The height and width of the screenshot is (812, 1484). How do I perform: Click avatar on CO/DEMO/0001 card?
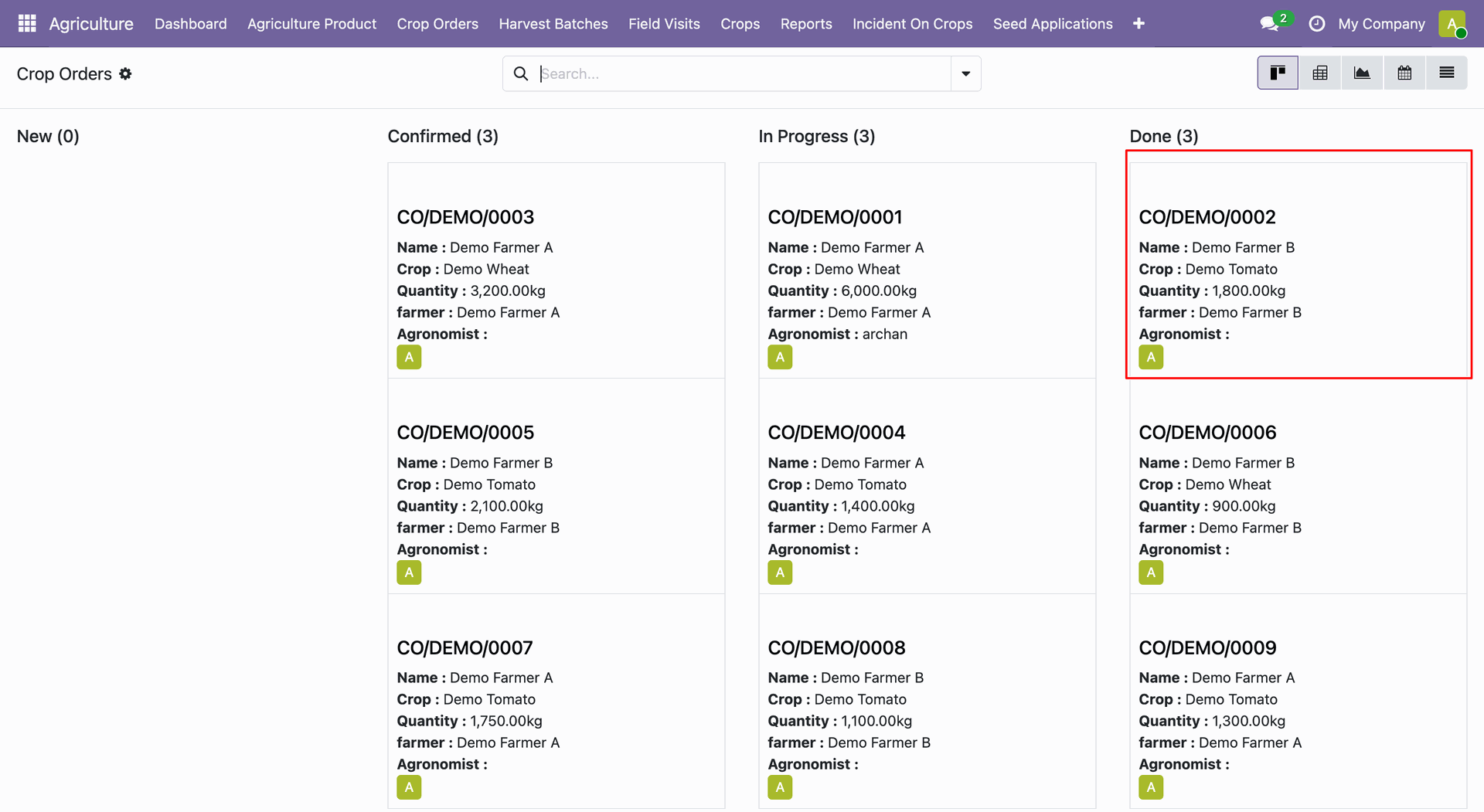click(780, 357)
